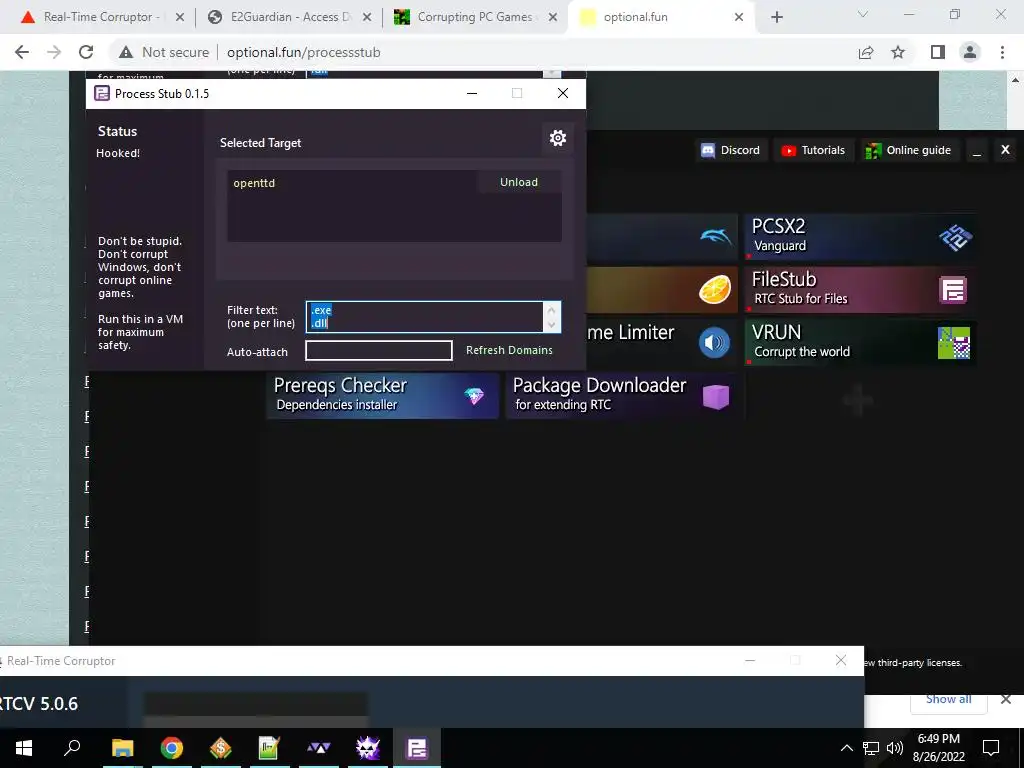This screenshot has width=1024, height=768.
Task: Close the RTC launcher with X button
Action: (1005, 150)
